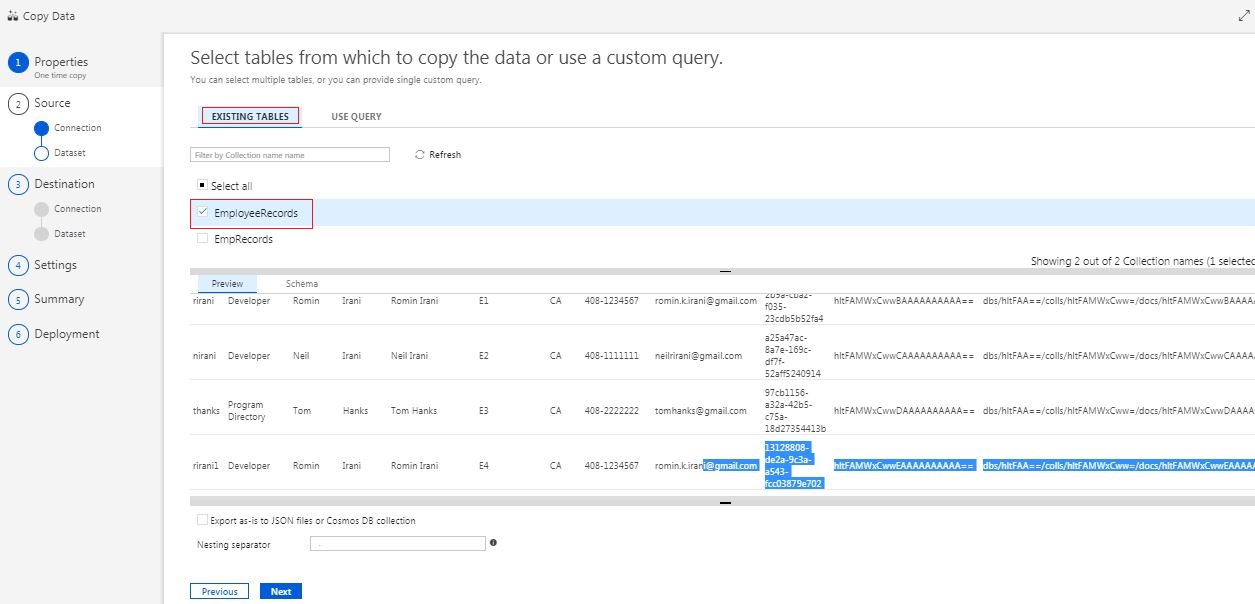Click the Copy Data icon top left

tap(14, 15)
